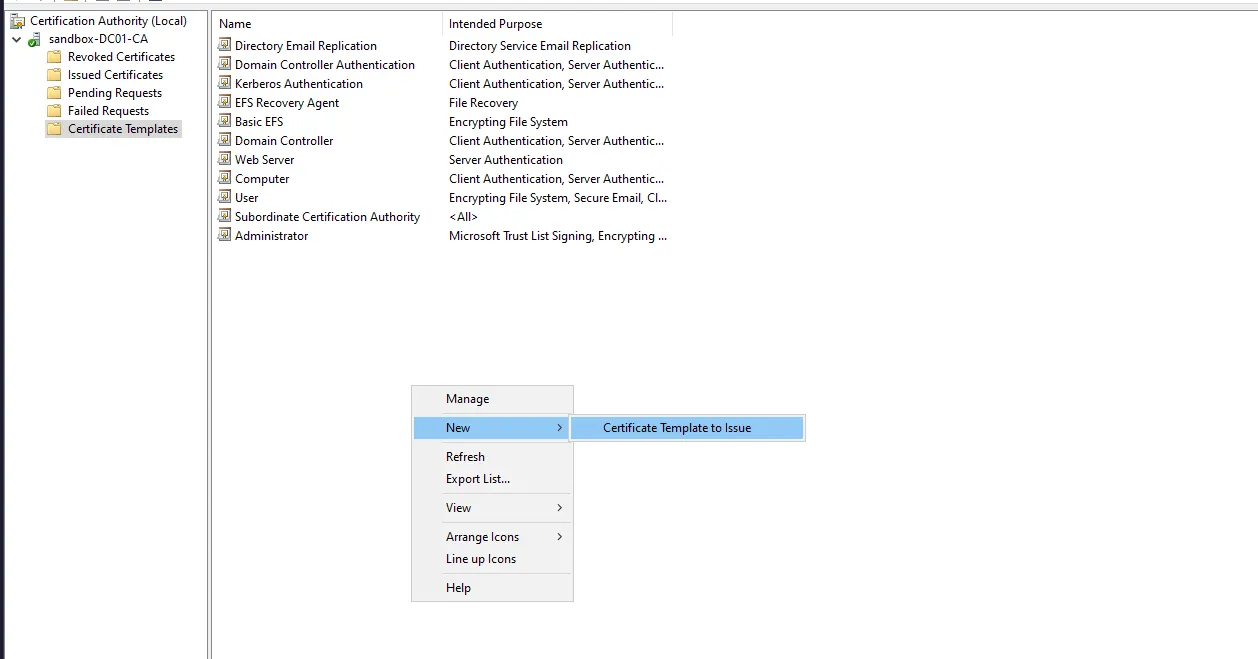Screen dimensions: 1258x659
Task: Select Manage from the context menu
Action: pyautogui.click(x=467, y=399)
